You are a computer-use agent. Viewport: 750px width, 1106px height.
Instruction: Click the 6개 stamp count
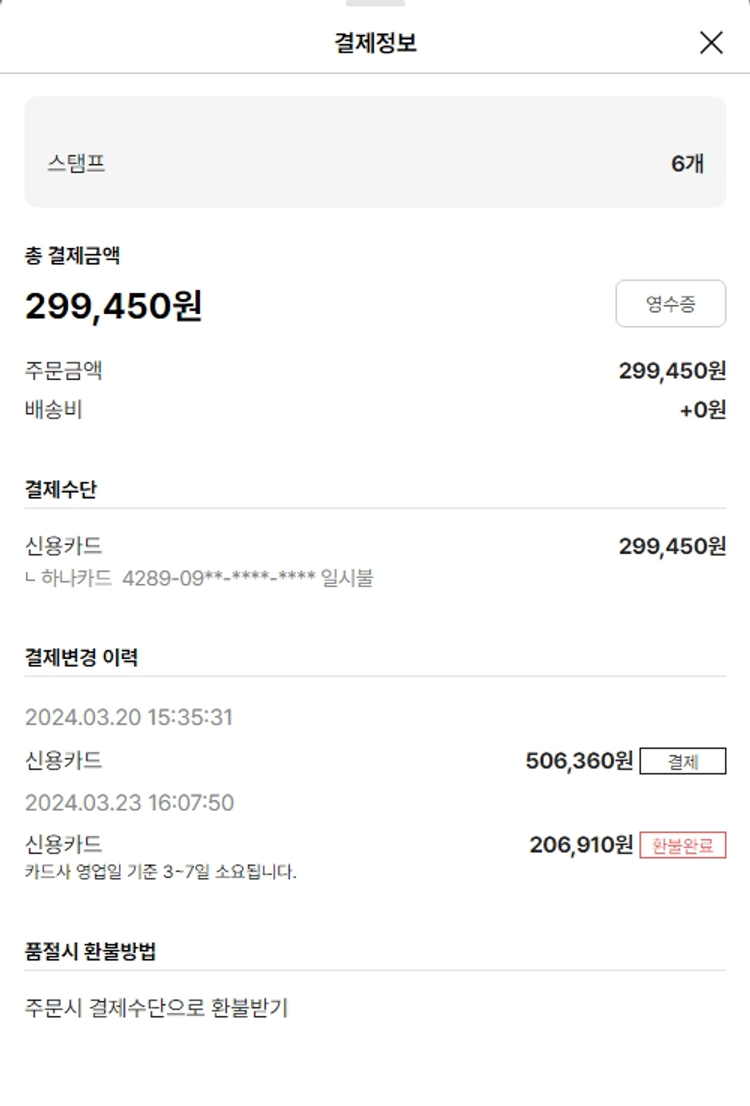click(x=687, y=164)
